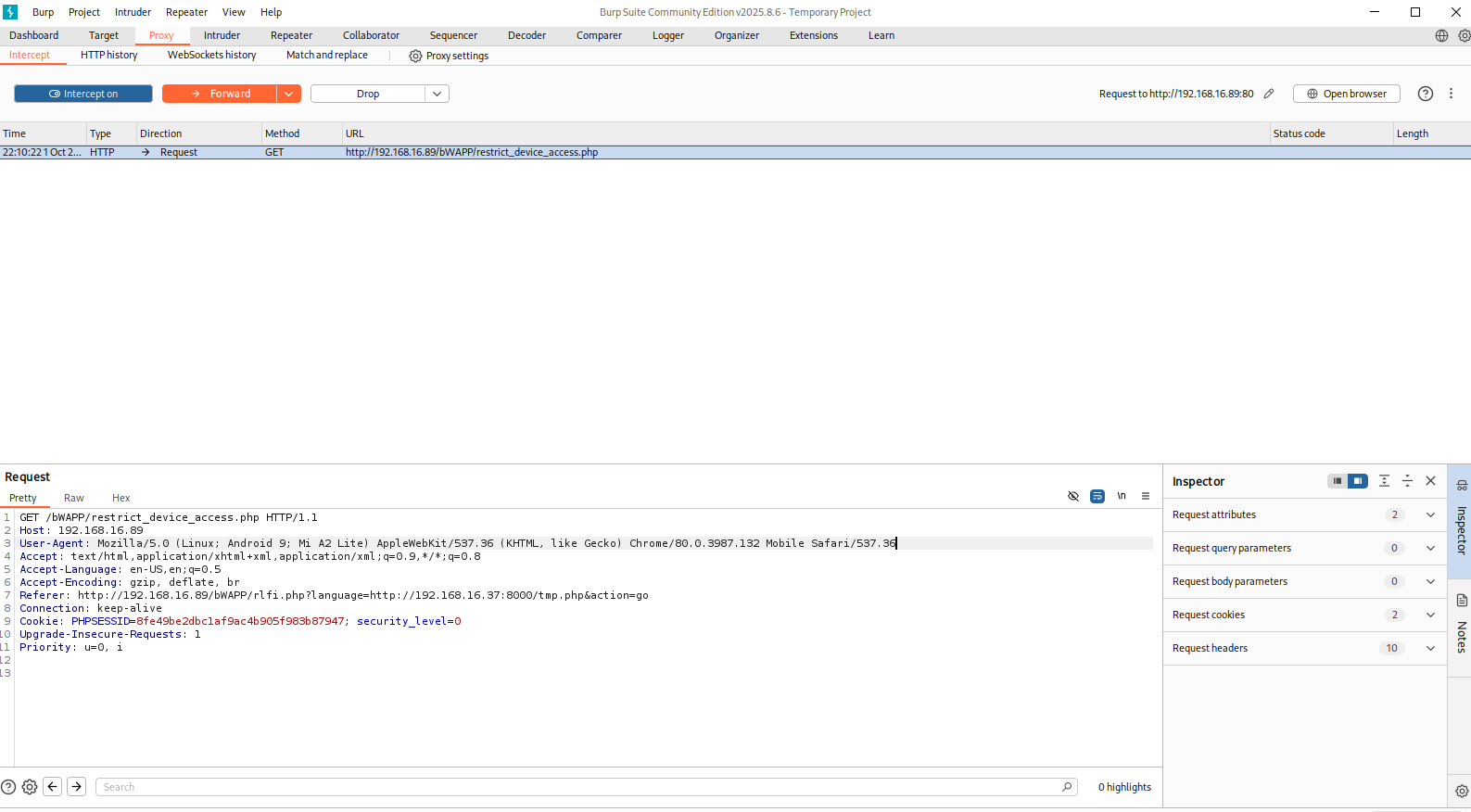
Task: Expand Request query parameters section
Action: click(x=1305, y=548)
